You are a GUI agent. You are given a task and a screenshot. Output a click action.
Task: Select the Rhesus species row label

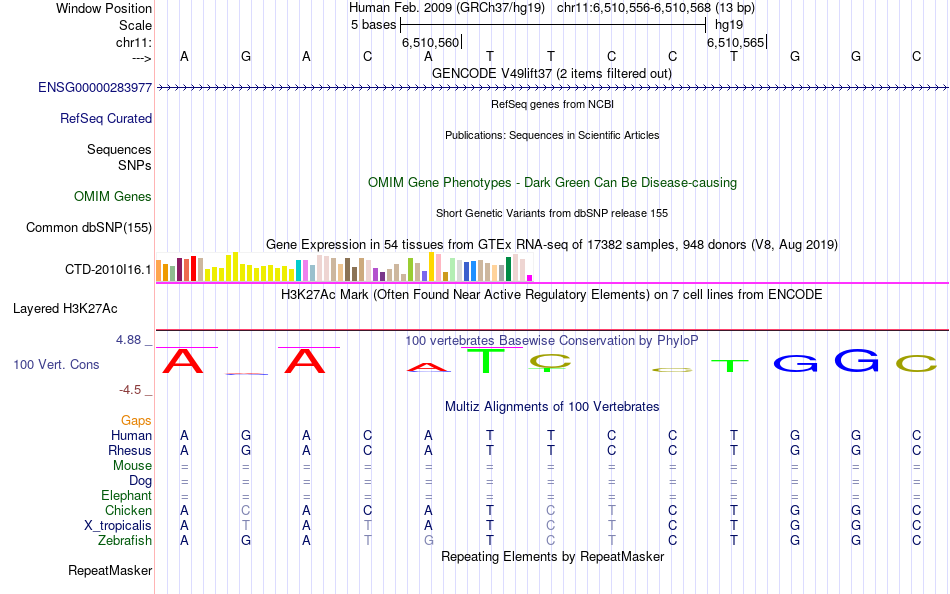(x=130, y=451)
